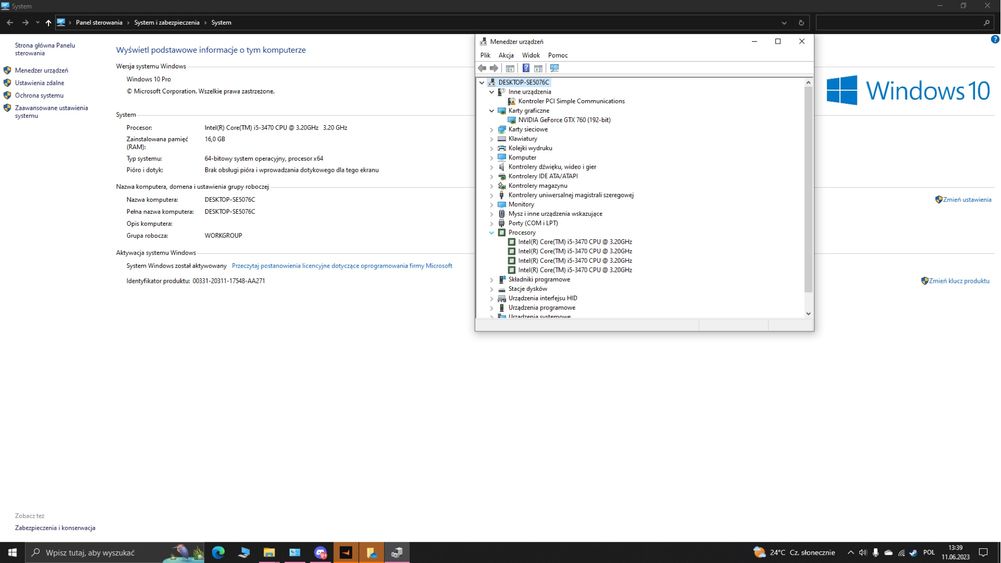Open Discord from the taskbar
1001x563 pixels.
coord(320,552)
